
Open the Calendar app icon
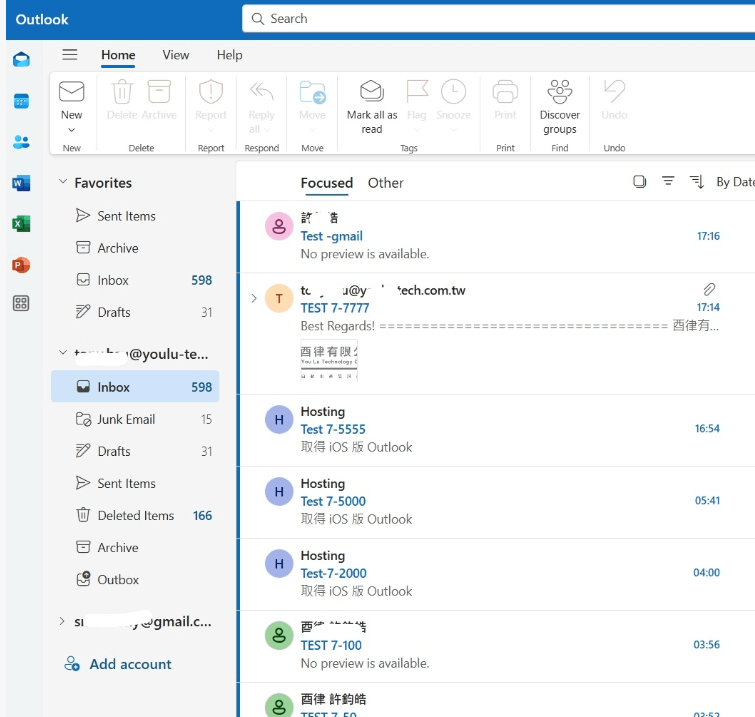pos(21,101)
